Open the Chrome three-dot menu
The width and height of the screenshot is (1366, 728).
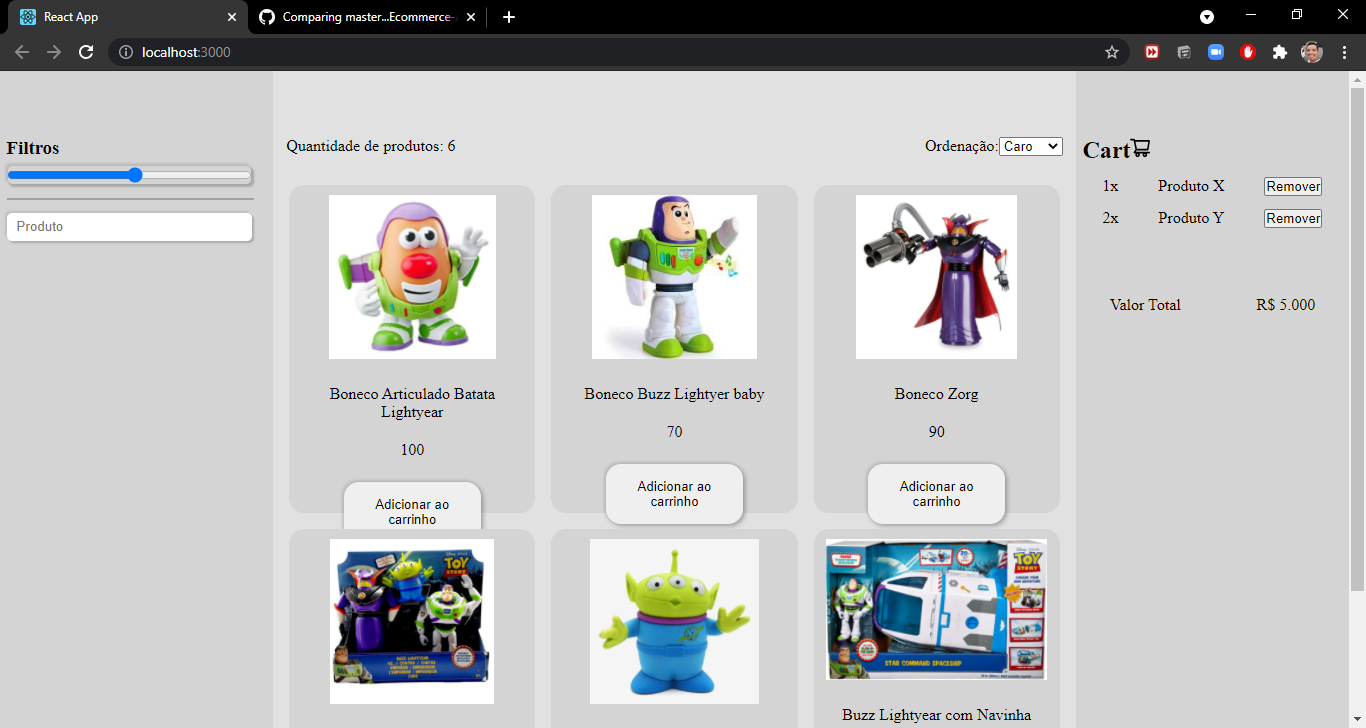(1344, 52)
